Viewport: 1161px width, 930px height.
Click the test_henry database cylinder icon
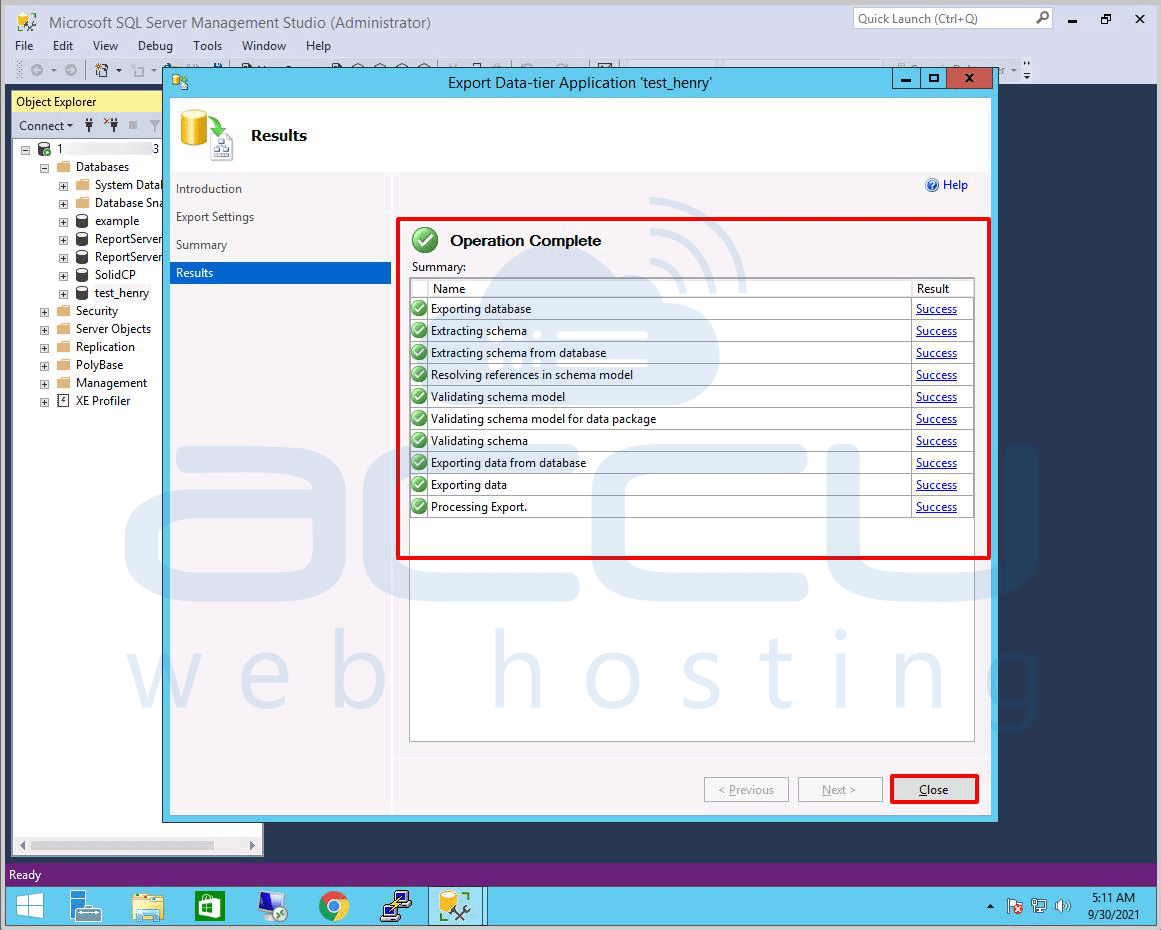pyautogui.click(x=82, y=292)
